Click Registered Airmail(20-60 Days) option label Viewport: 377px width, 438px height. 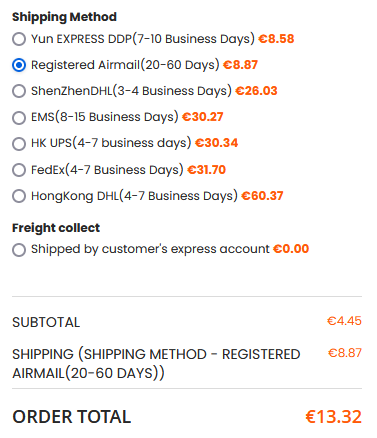tap(125, 65)
